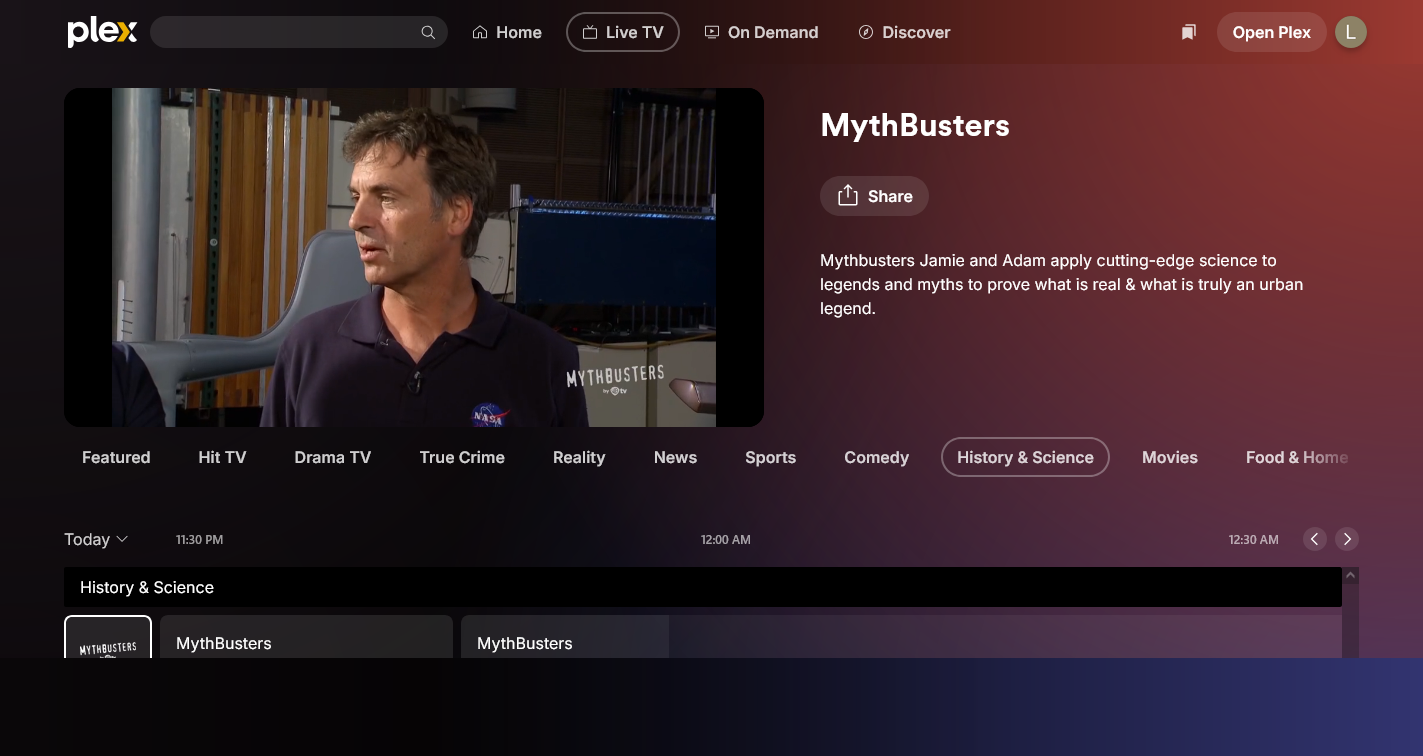The image size is (1423, 756).
Task: Go to the Home page
Action: (507, 32)
